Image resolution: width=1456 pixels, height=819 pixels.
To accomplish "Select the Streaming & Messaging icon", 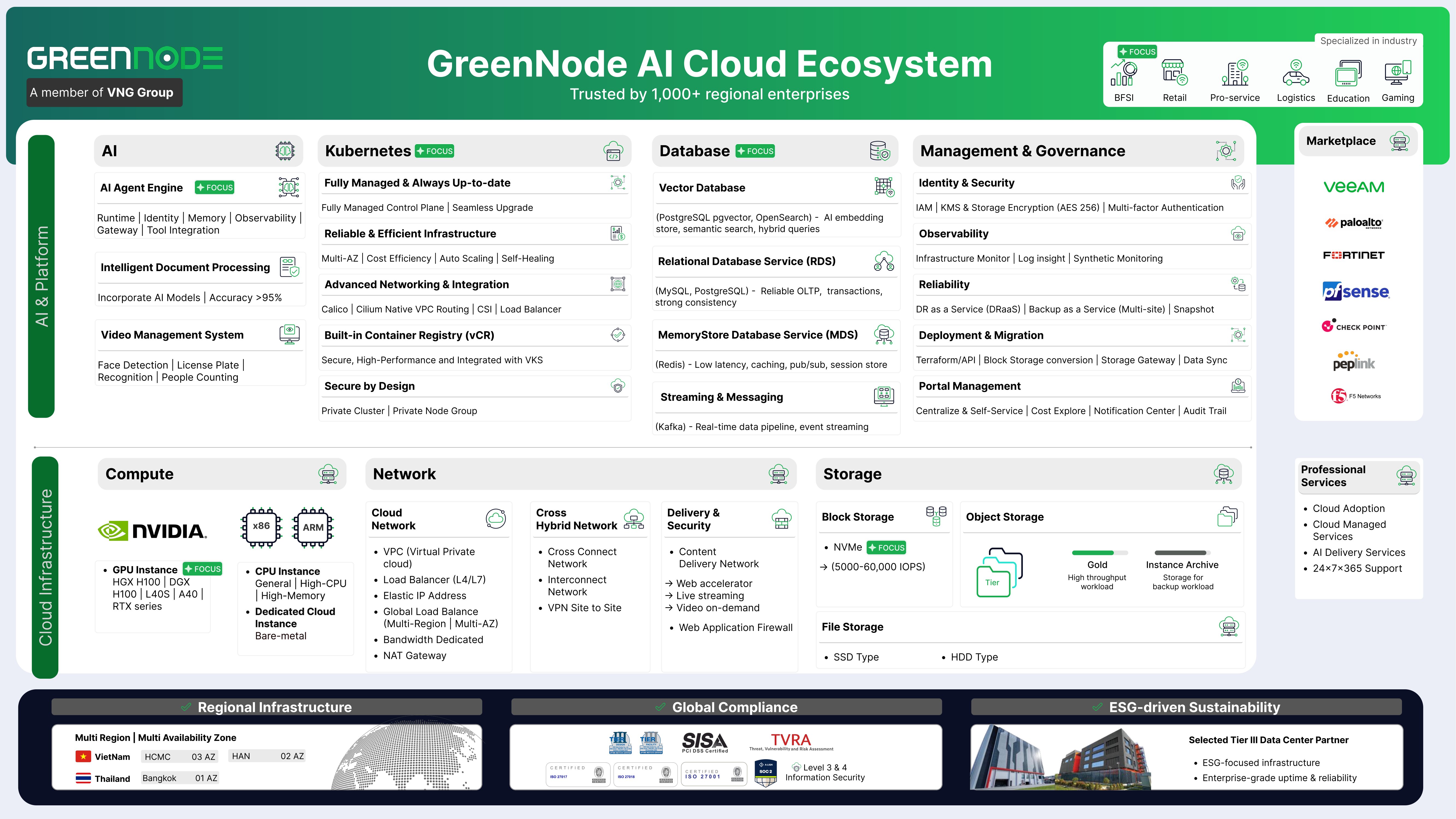I will coord(884,396).
